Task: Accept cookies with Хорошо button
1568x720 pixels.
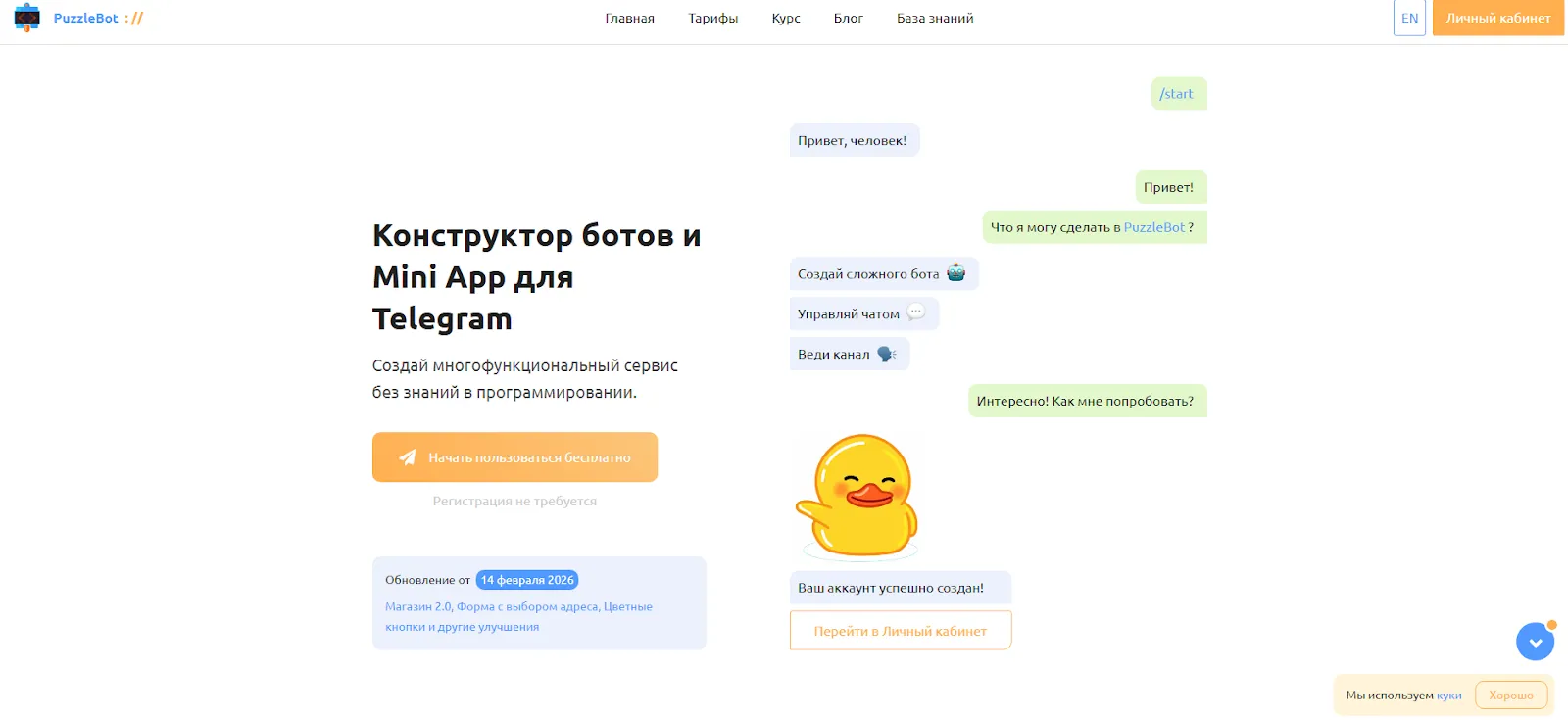Action: tap(1511, 696)
